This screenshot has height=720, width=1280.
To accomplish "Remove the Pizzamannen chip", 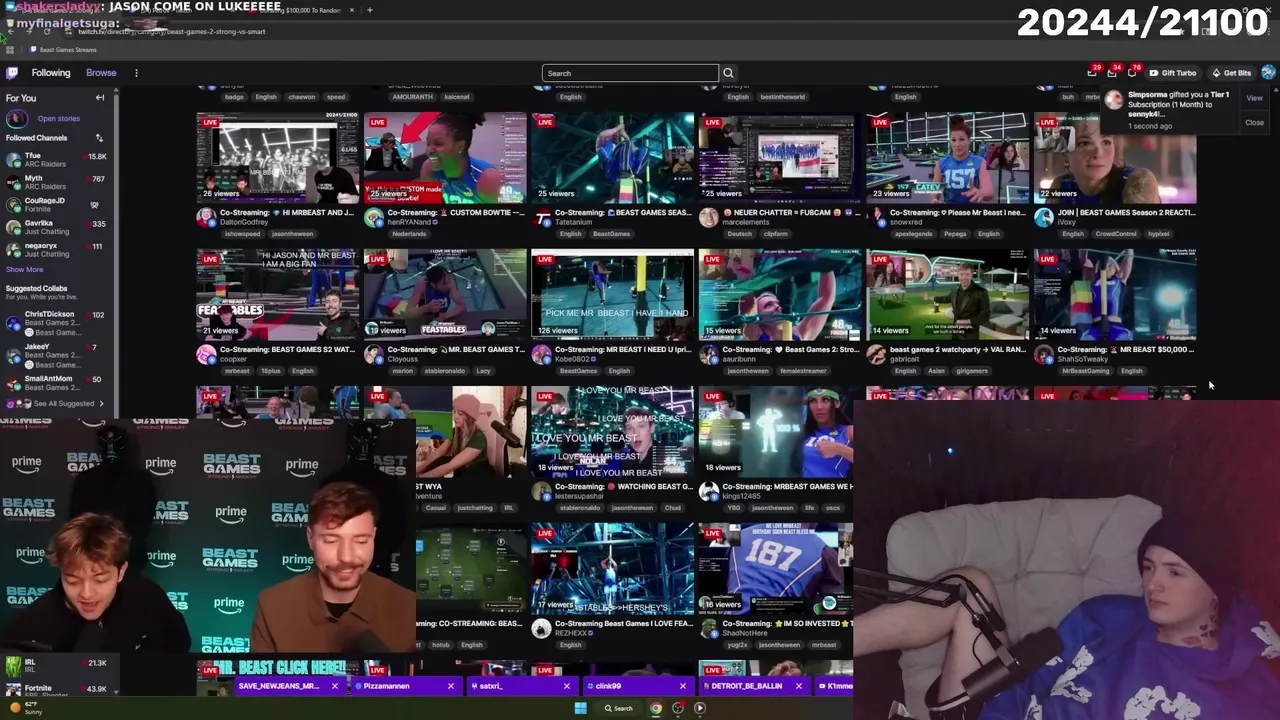I will [451, 686].
